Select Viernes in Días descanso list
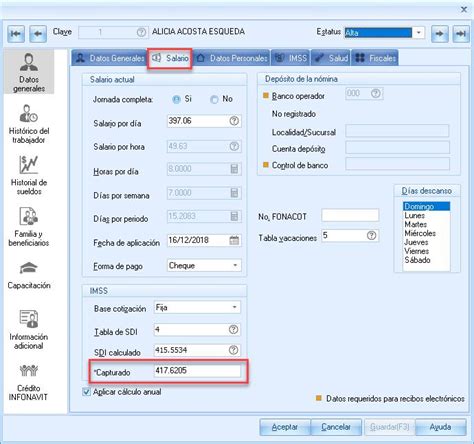Image resolution: width=474 pixels, height=444 pixels. pyautogui.click(x=426, y=251)
